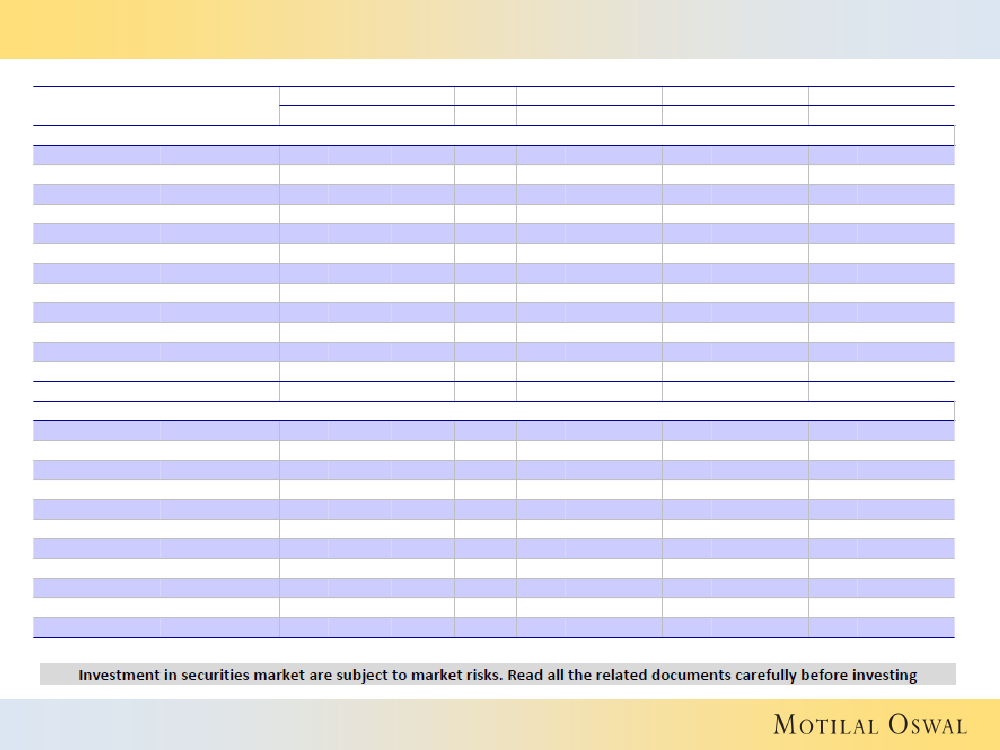
Task: Click the second full-width section title row
Action: (493, 411)
